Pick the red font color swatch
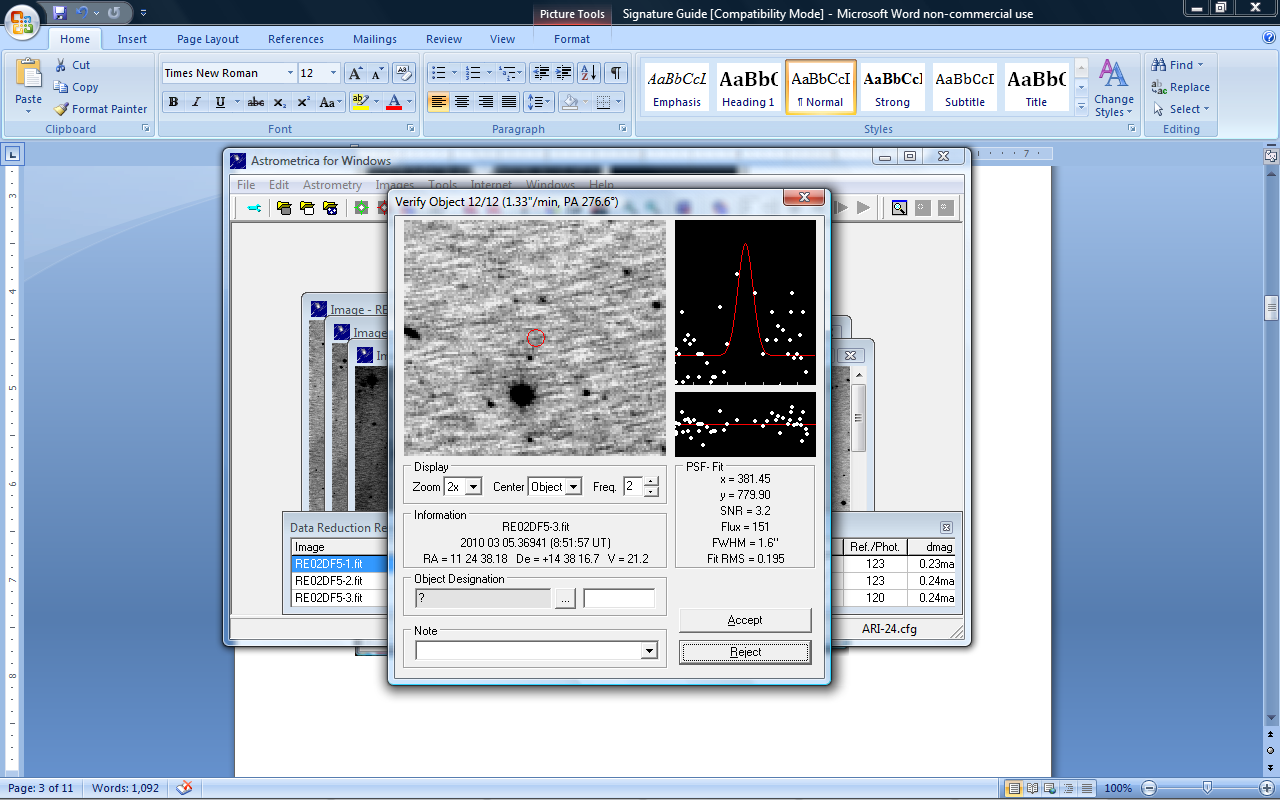The height and width of the screenshot is (800, 1280). pyautogui.click(x=394, y=102)
